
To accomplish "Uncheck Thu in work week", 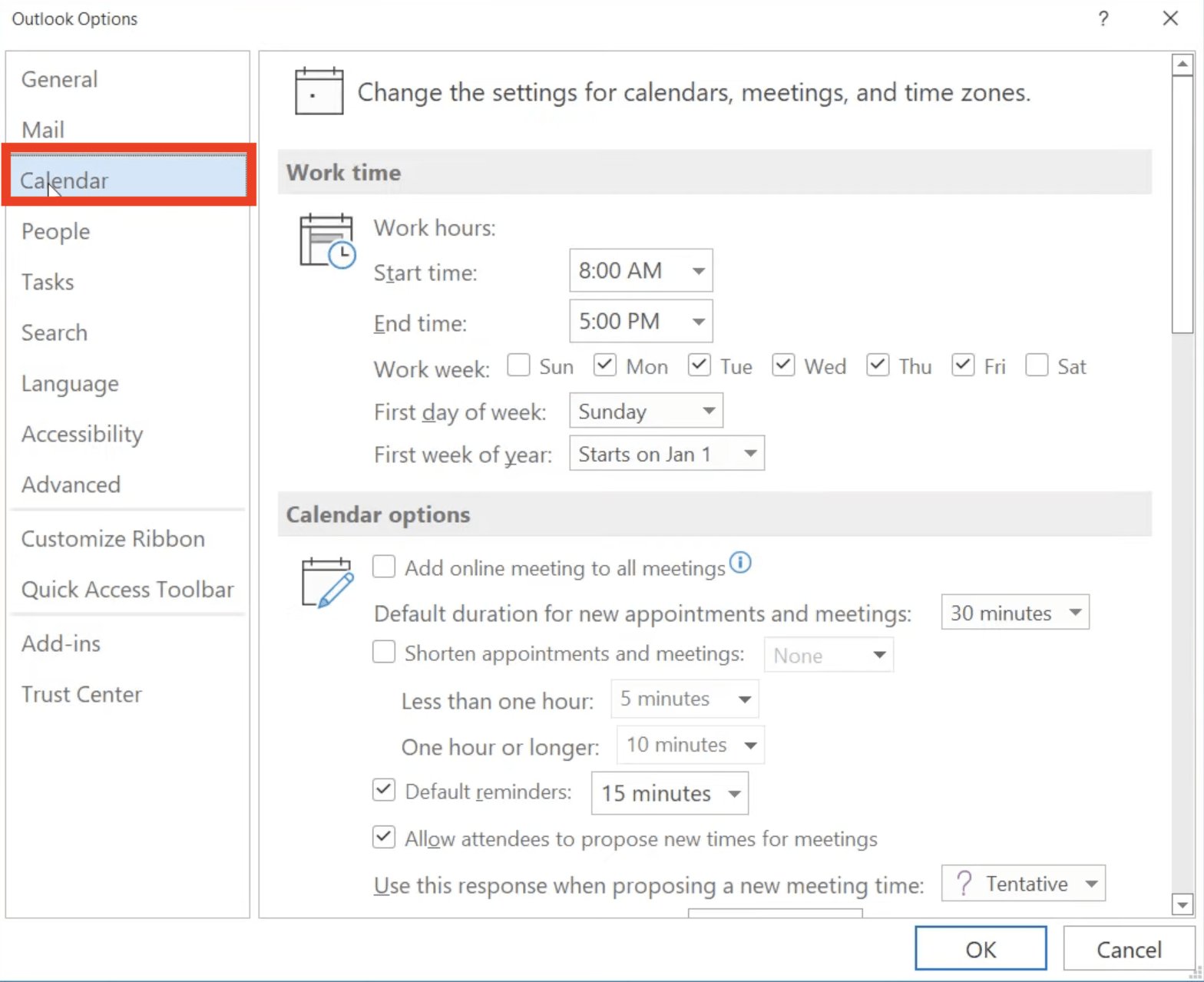I will point(878,365).
